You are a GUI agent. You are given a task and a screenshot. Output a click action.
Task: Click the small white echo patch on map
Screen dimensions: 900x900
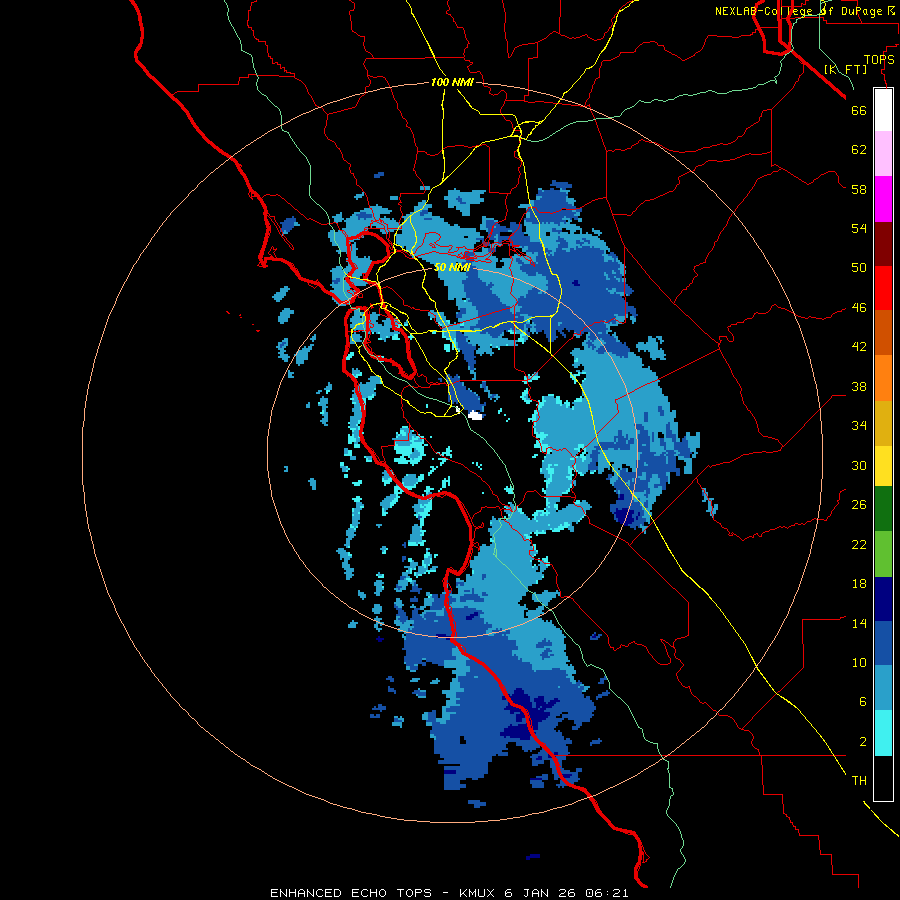[475, 415]
